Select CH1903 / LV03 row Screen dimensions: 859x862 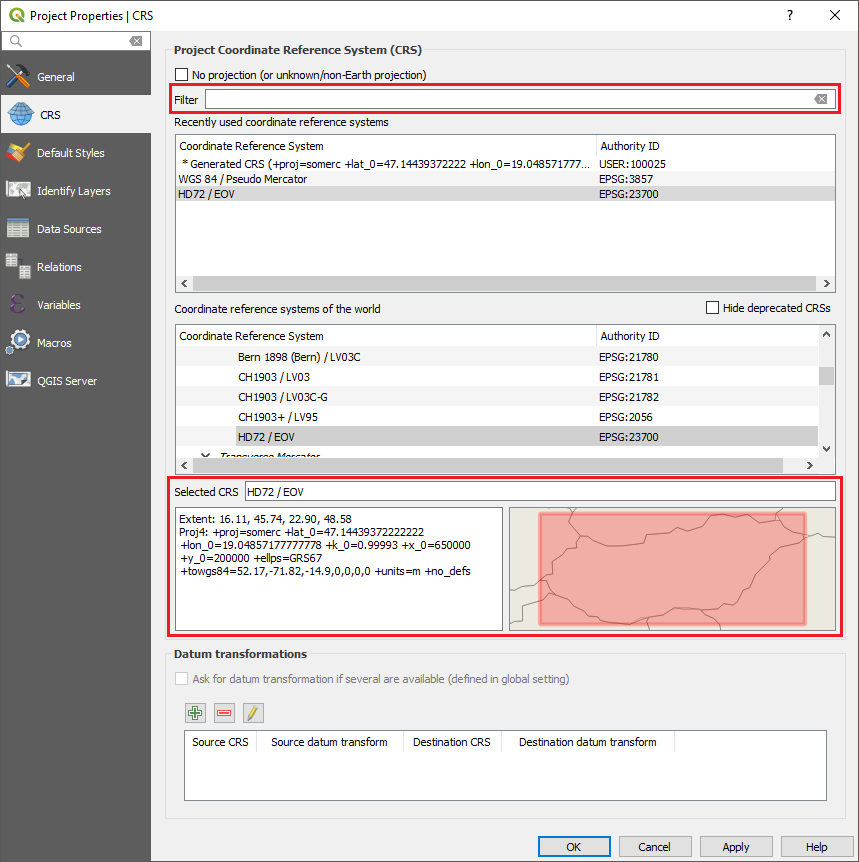click(x=497, y=377)
